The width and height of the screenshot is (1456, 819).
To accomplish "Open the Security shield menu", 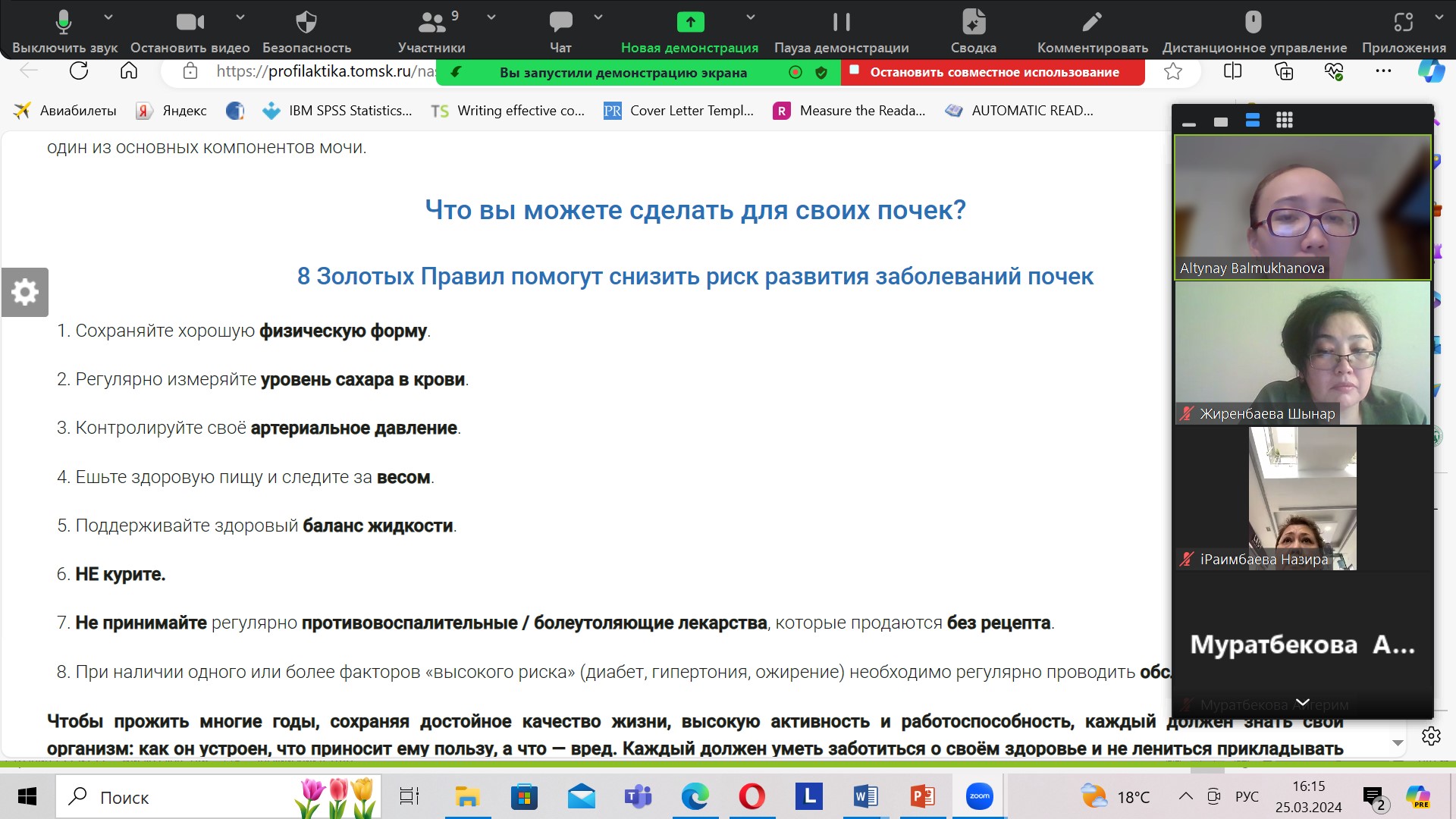I will (306, 30).
